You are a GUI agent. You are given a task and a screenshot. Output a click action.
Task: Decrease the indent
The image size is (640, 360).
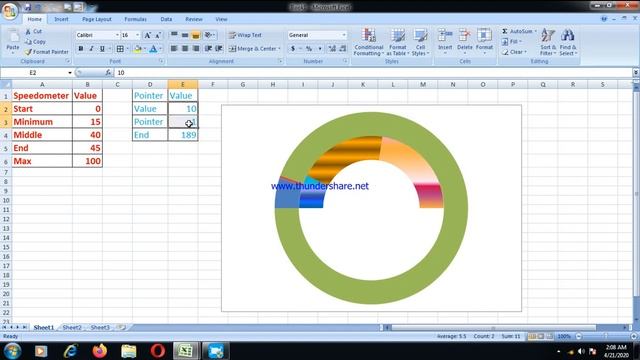tap(208, 49)
